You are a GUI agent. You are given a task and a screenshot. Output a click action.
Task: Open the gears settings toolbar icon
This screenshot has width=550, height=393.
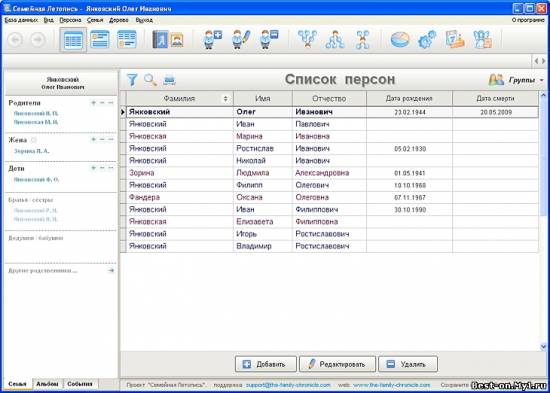[427, 39]
